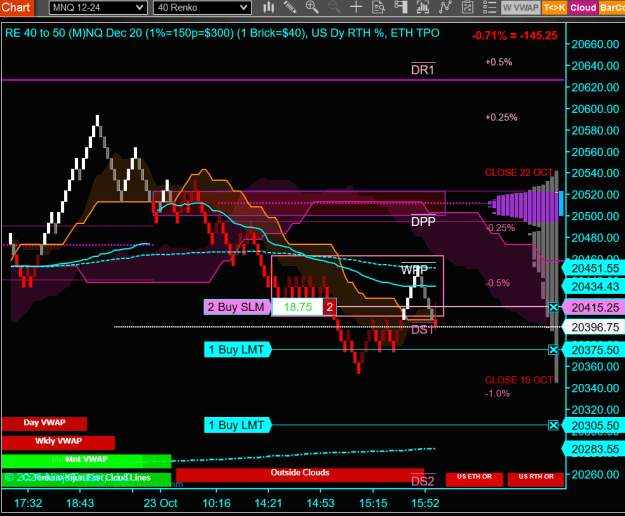Screen dimensions: 625x516
Task: Toggle the Cloud button
Action: [x=583, y=8]
